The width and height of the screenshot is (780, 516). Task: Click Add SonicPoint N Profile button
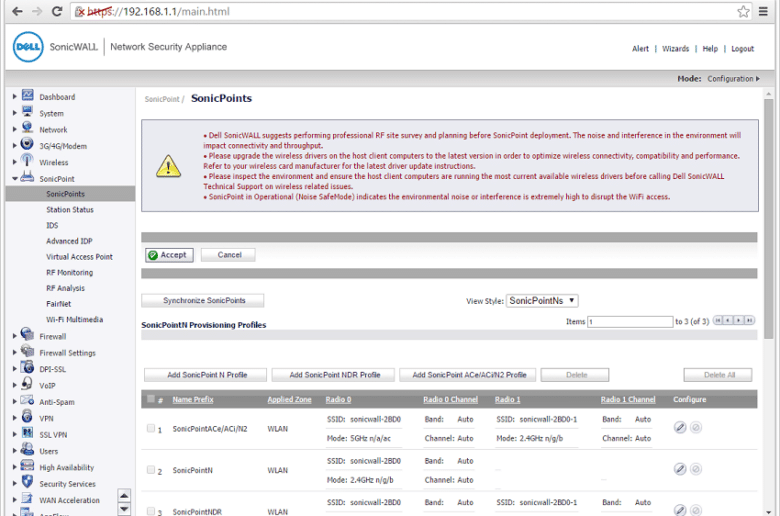coord(205,375)
